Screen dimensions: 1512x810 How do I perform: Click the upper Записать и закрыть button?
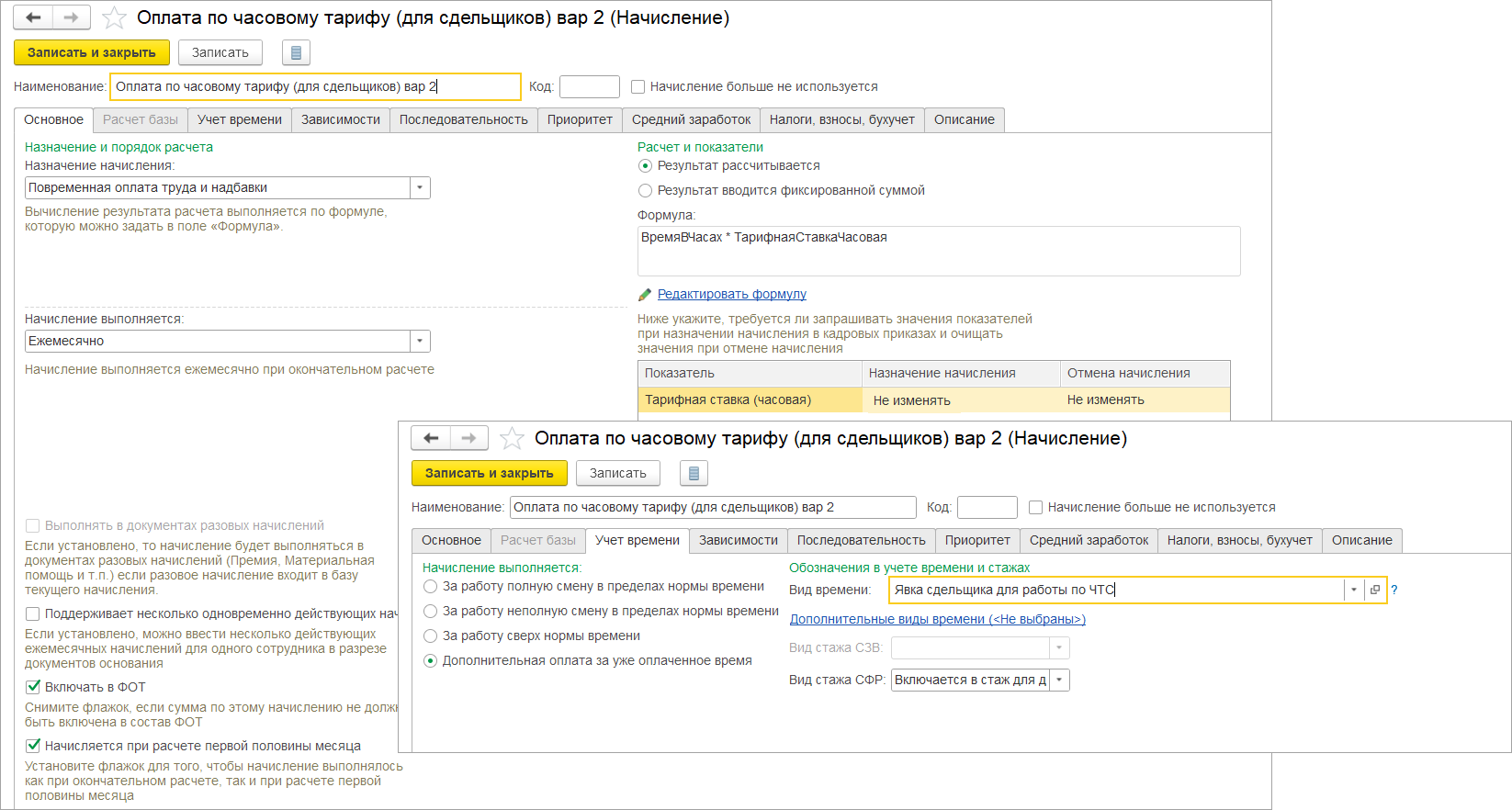pyautogui.click(x=92, y=52)
